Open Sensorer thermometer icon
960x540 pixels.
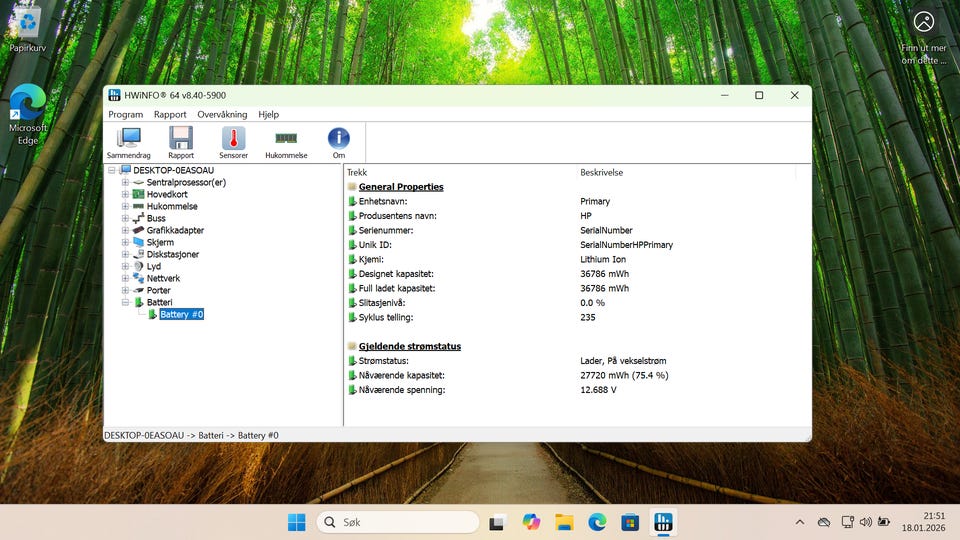233,142
